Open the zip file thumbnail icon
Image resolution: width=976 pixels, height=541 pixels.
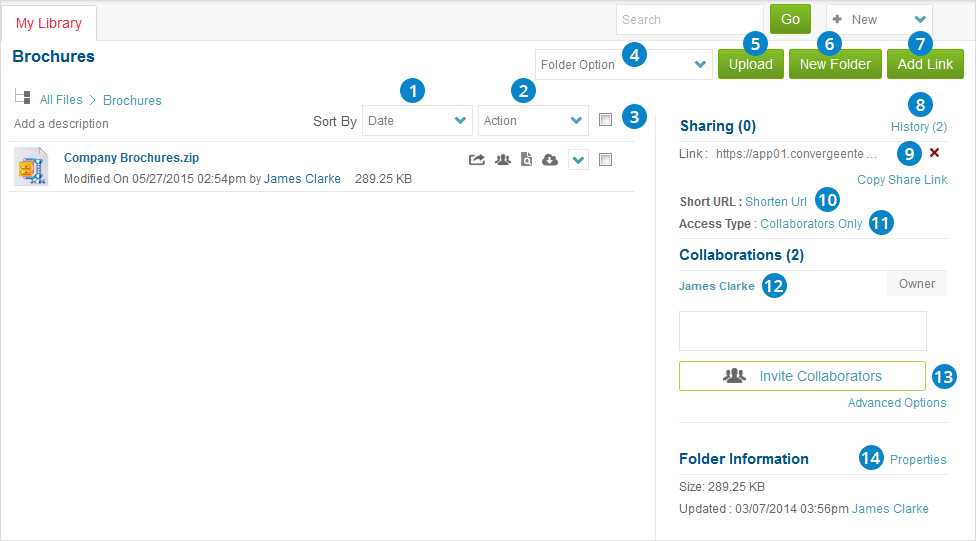coord(31,166)
